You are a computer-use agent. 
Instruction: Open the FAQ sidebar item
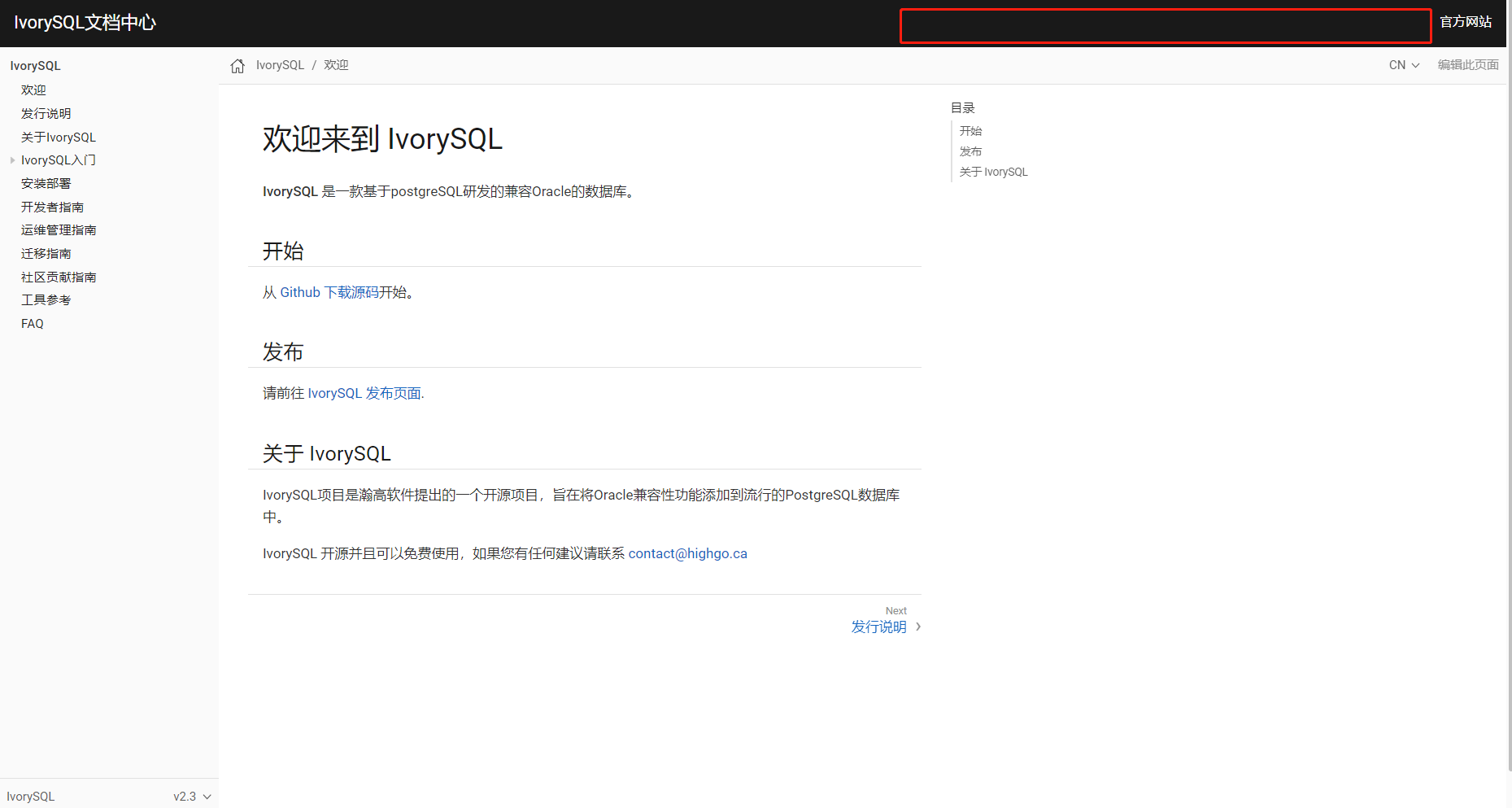[x=32, y=323]
